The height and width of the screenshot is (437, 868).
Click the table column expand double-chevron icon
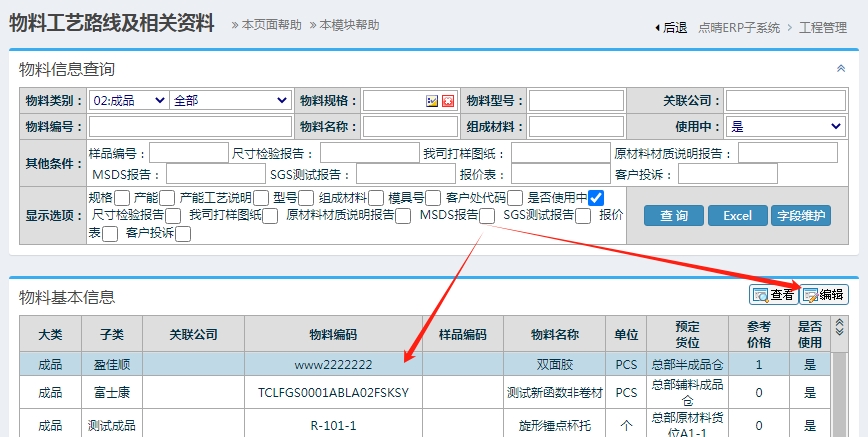839,327
